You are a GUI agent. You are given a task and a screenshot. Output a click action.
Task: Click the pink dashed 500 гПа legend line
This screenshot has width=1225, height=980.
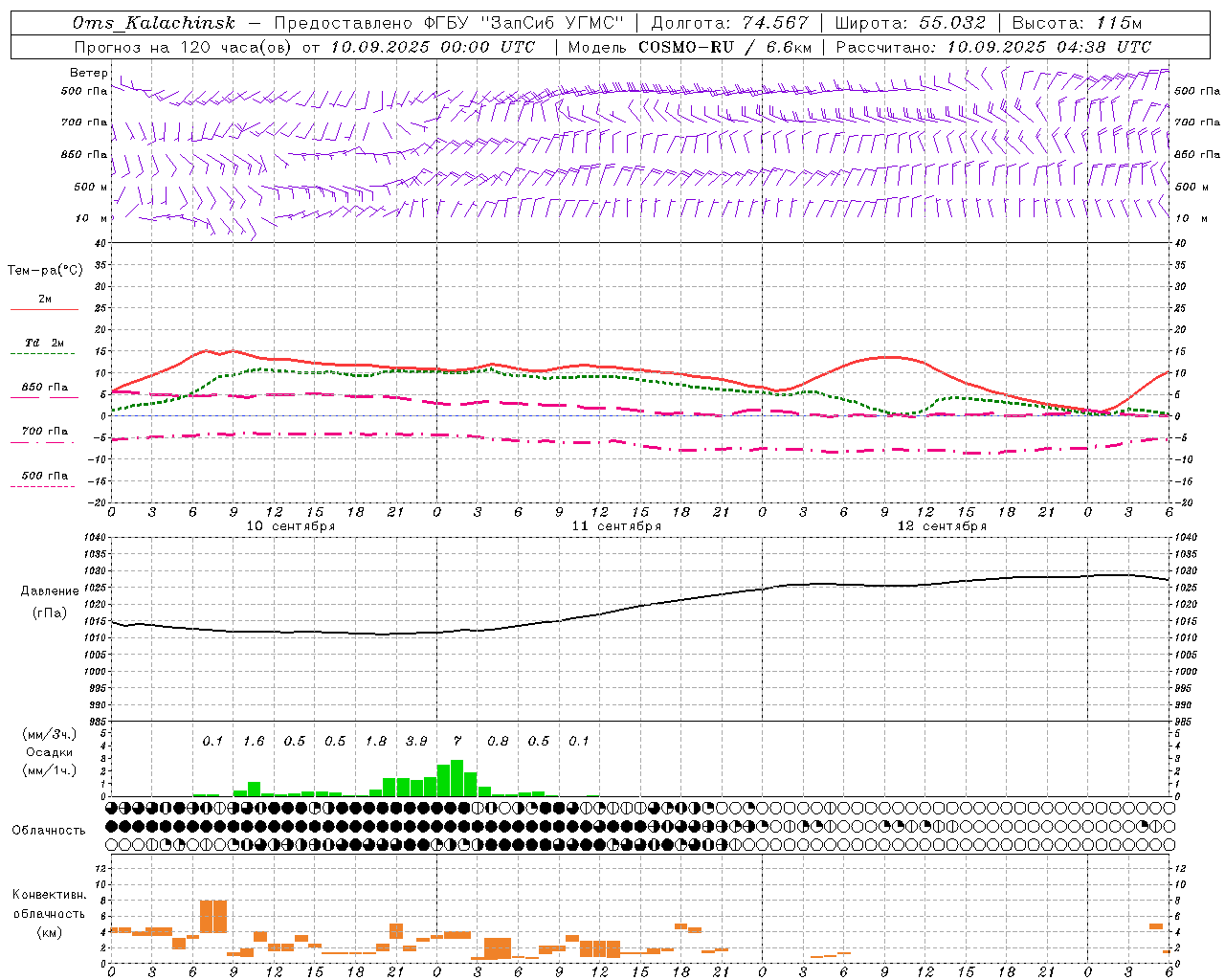pyautogui.click(x=42, y=486)
